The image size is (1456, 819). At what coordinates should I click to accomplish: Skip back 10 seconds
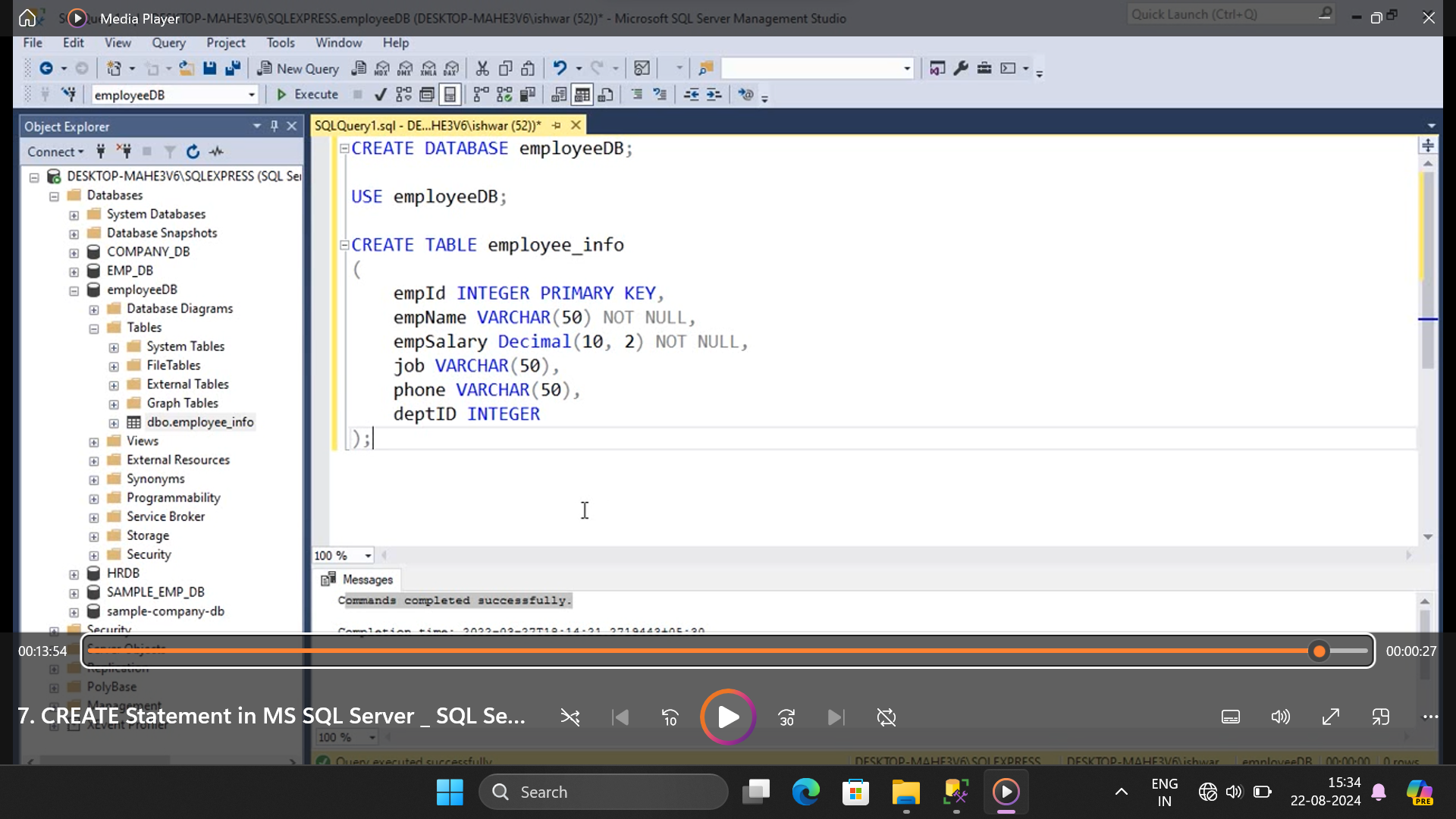click(670, 717)
